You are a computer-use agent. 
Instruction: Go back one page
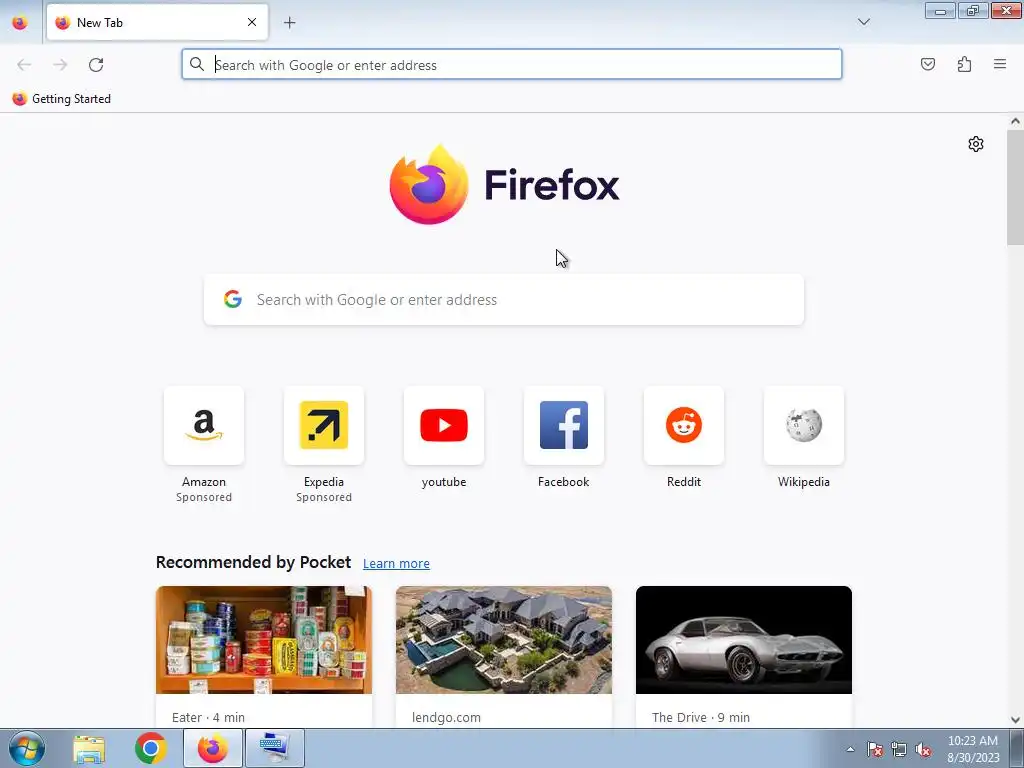(24, 65)
